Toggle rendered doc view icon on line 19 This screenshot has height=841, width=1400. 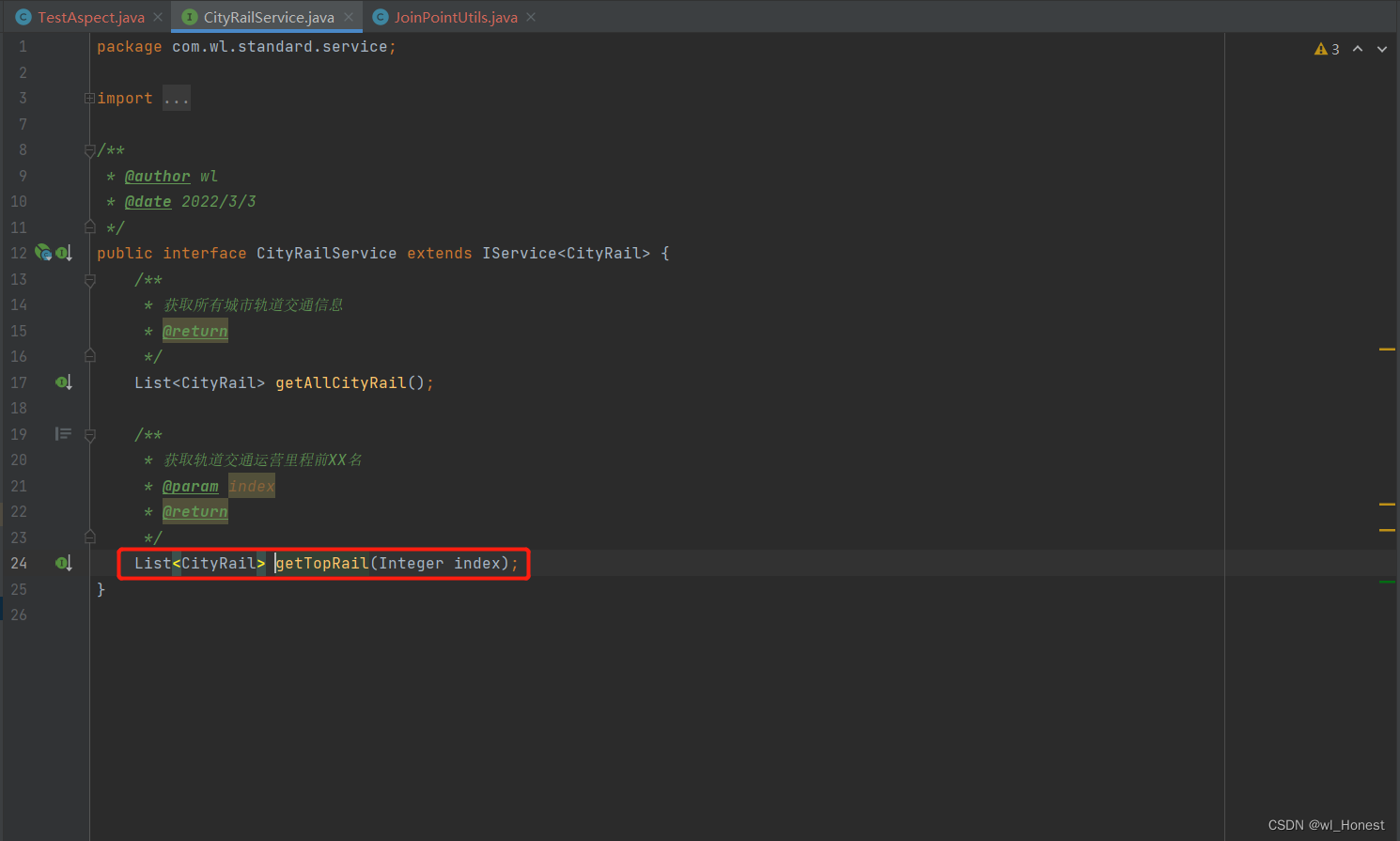63,434
